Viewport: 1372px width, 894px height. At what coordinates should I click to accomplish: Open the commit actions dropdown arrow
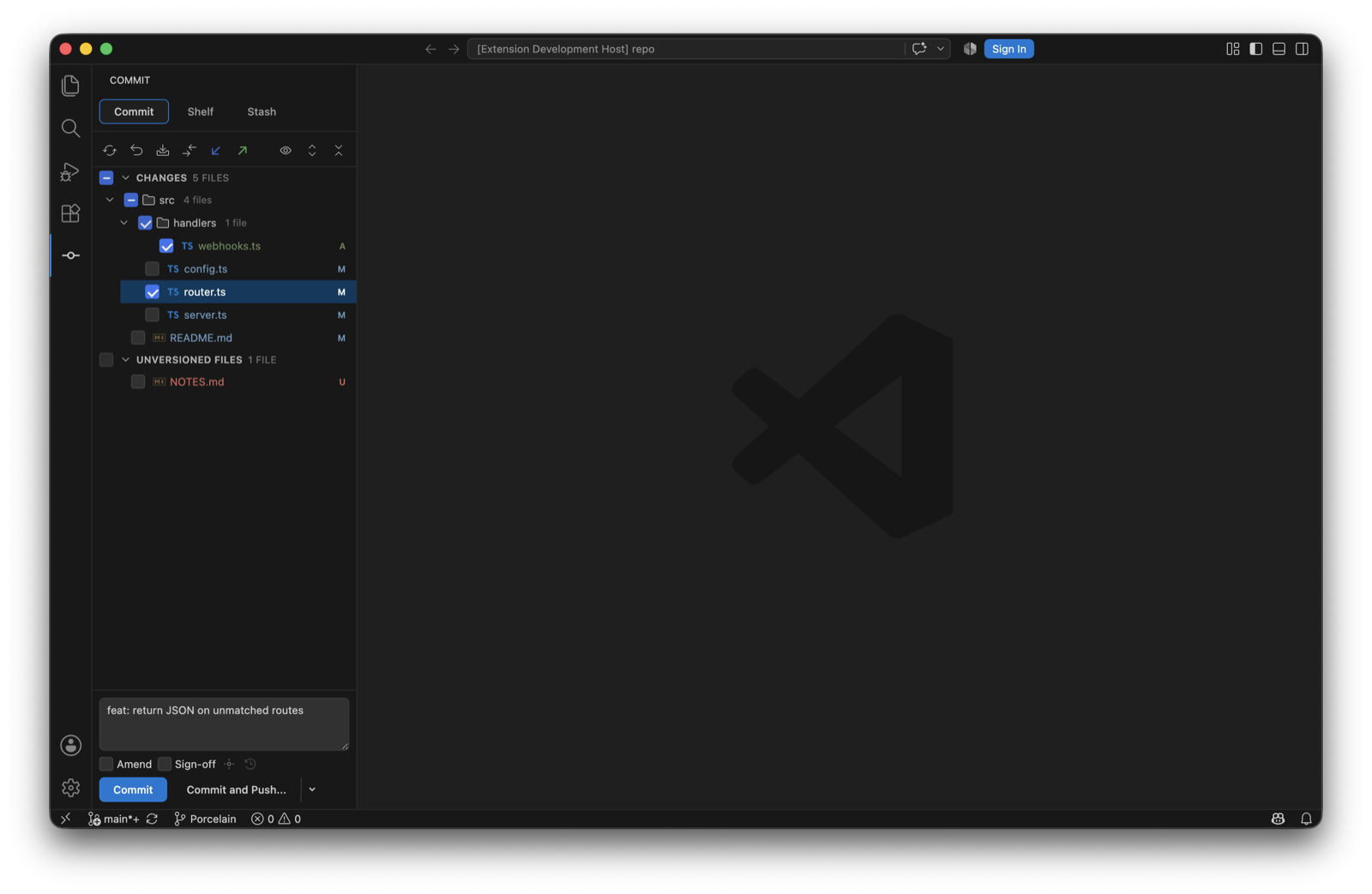click(x=312, y=790)
